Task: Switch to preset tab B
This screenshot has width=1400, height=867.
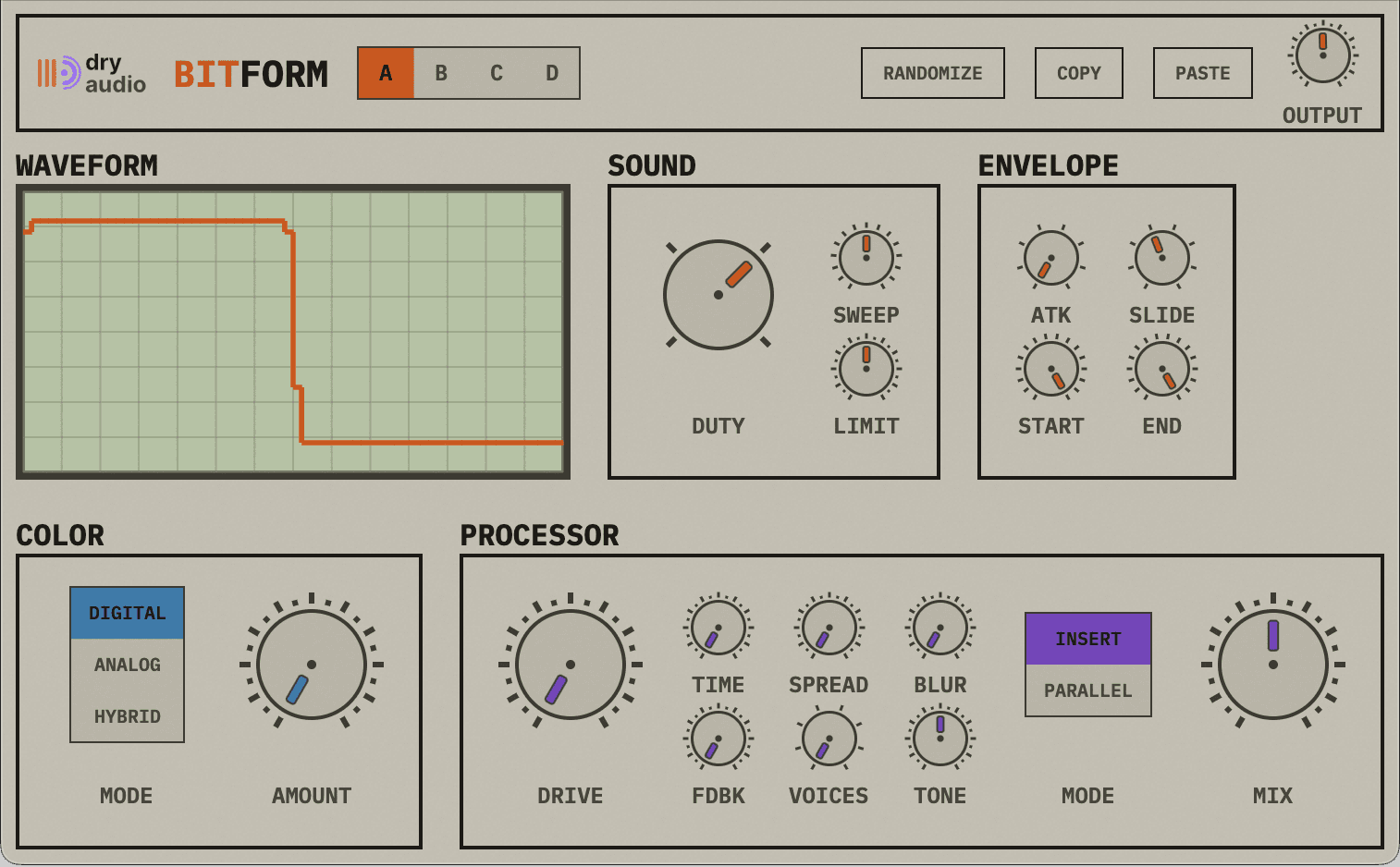Action: point(440,73)
